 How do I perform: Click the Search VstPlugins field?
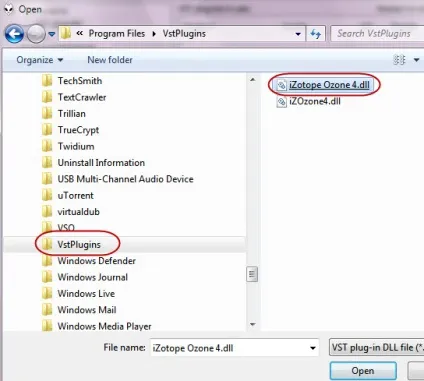tap(377, 34)
